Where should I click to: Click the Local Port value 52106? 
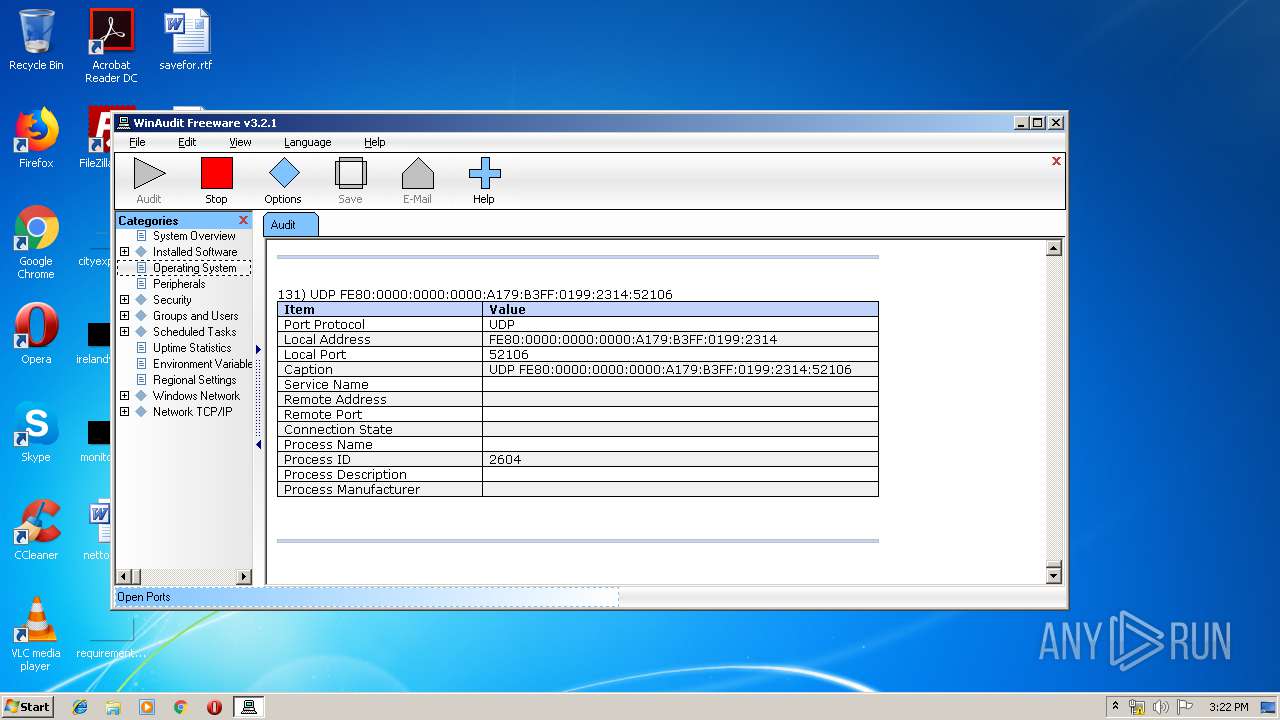click(x=509, y=355)
